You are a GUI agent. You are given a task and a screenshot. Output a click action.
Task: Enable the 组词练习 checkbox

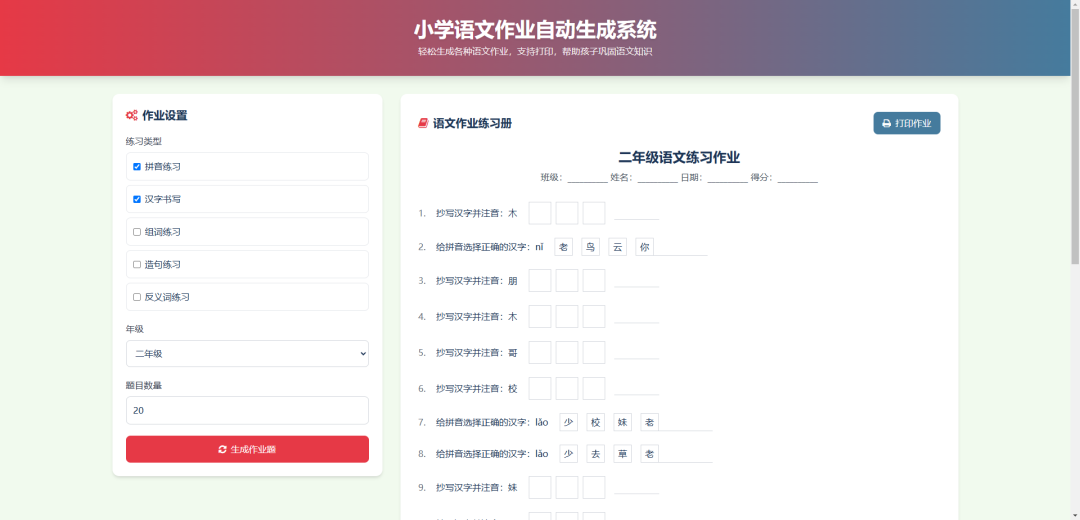[x=137, y=232]
